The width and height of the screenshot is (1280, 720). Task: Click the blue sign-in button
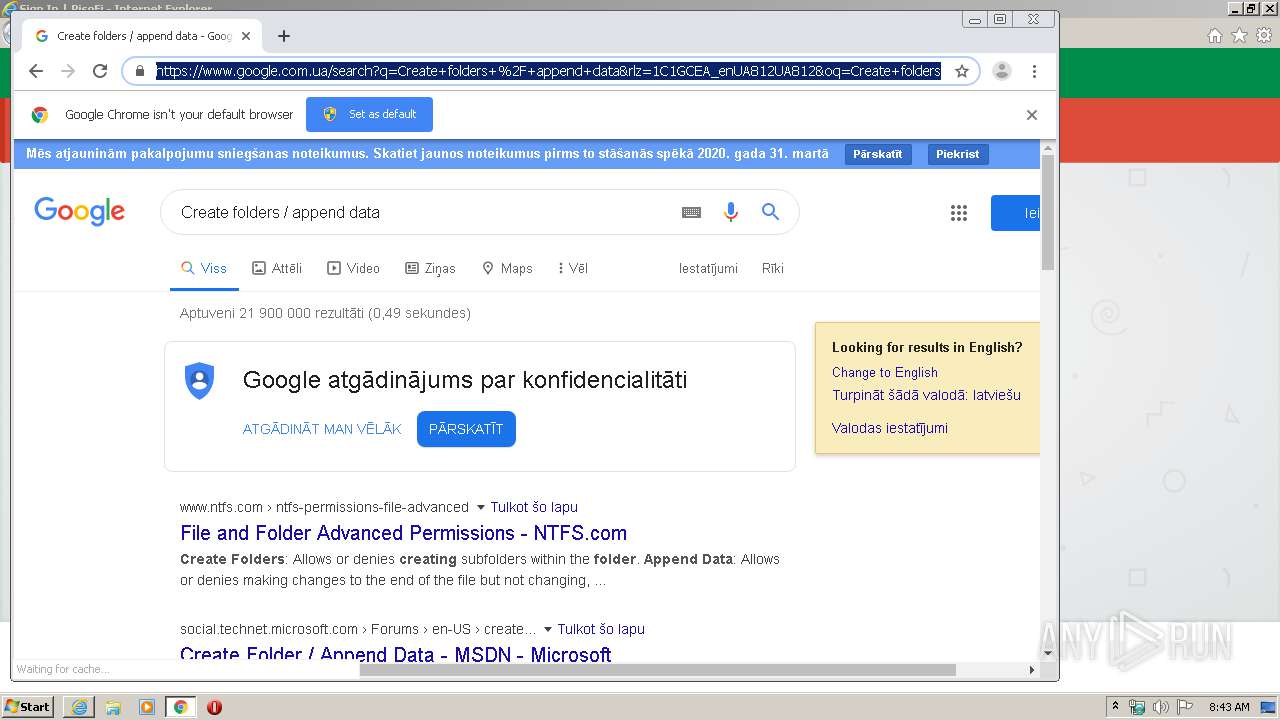1015,213
